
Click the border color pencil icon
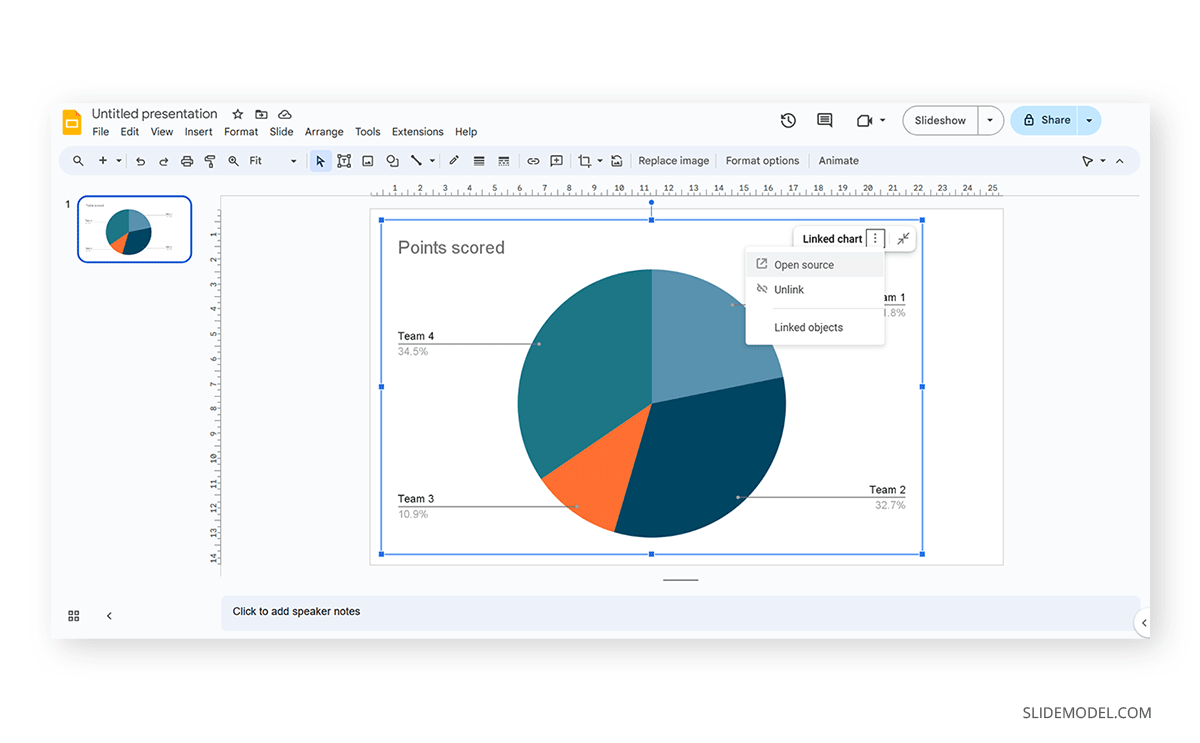[454, 161]
